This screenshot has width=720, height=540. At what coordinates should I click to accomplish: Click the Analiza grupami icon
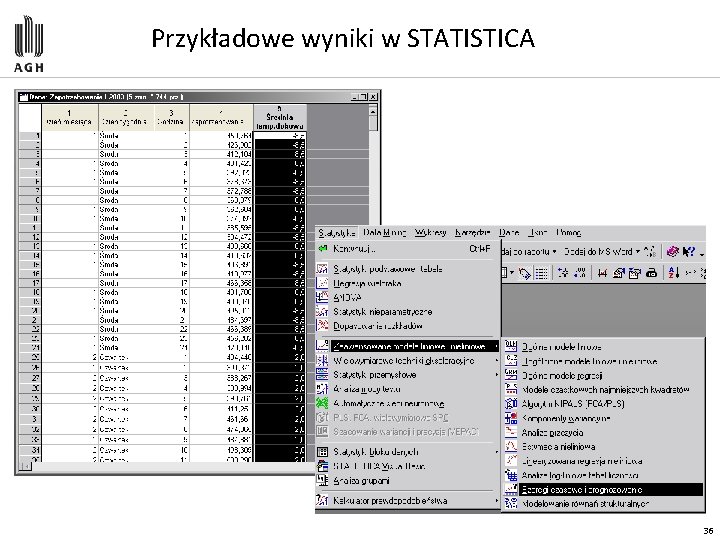[x=323, y=480]
